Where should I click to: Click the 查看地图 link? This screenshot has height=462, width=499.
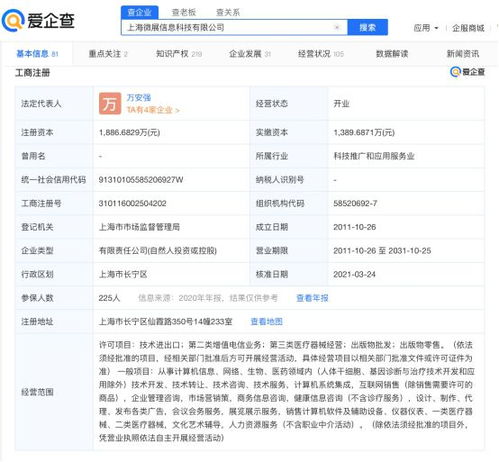tap(266, 322)
